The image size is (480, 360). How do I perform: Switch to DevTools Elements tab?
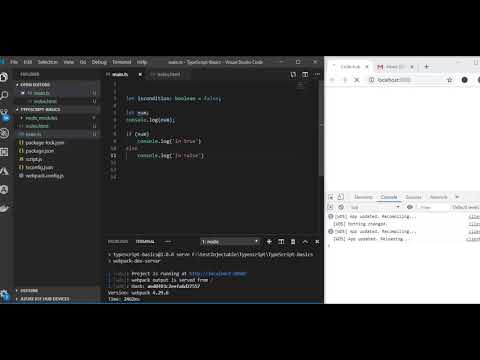point(363,197)
